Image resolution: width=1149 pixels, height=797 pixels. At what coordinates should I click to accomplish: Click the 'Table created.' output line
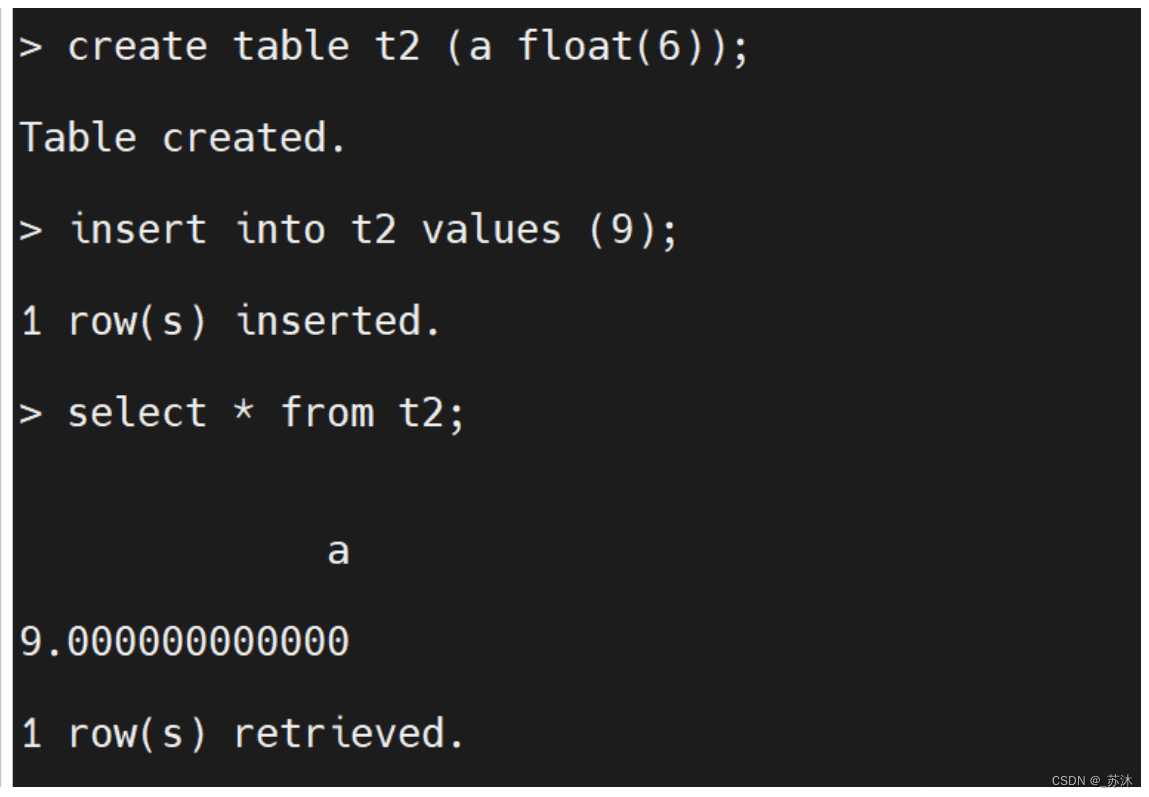click(x=182, y=137)
